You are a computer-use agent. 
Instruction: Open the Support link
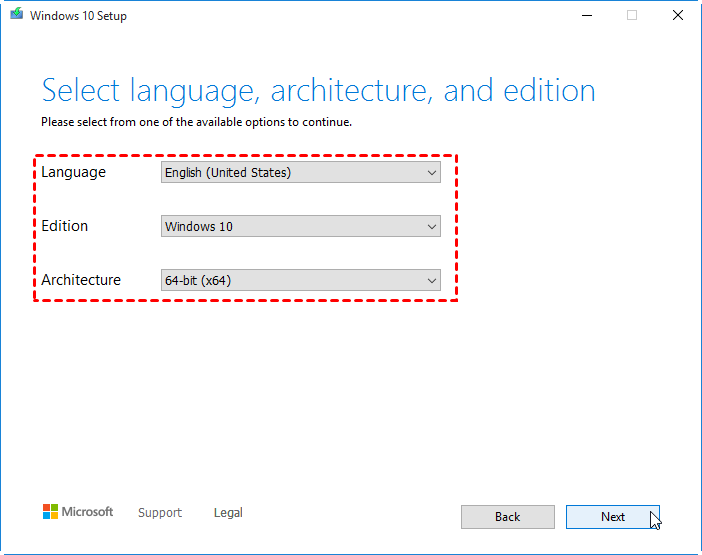[x=160, y=513]
